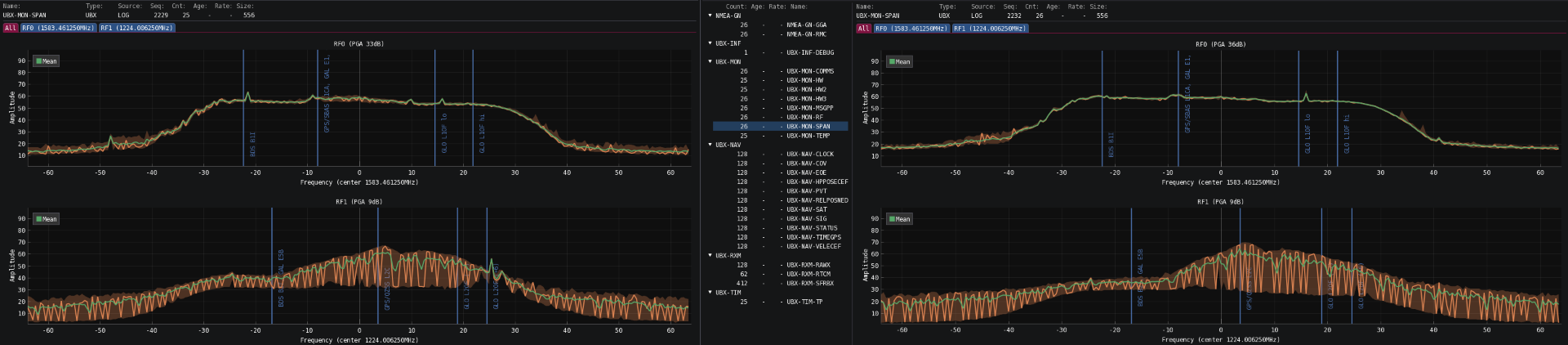Screen dimensions: 1568x345
Task: Collapse the UBX-INF tree group
Action: point(710,43)
